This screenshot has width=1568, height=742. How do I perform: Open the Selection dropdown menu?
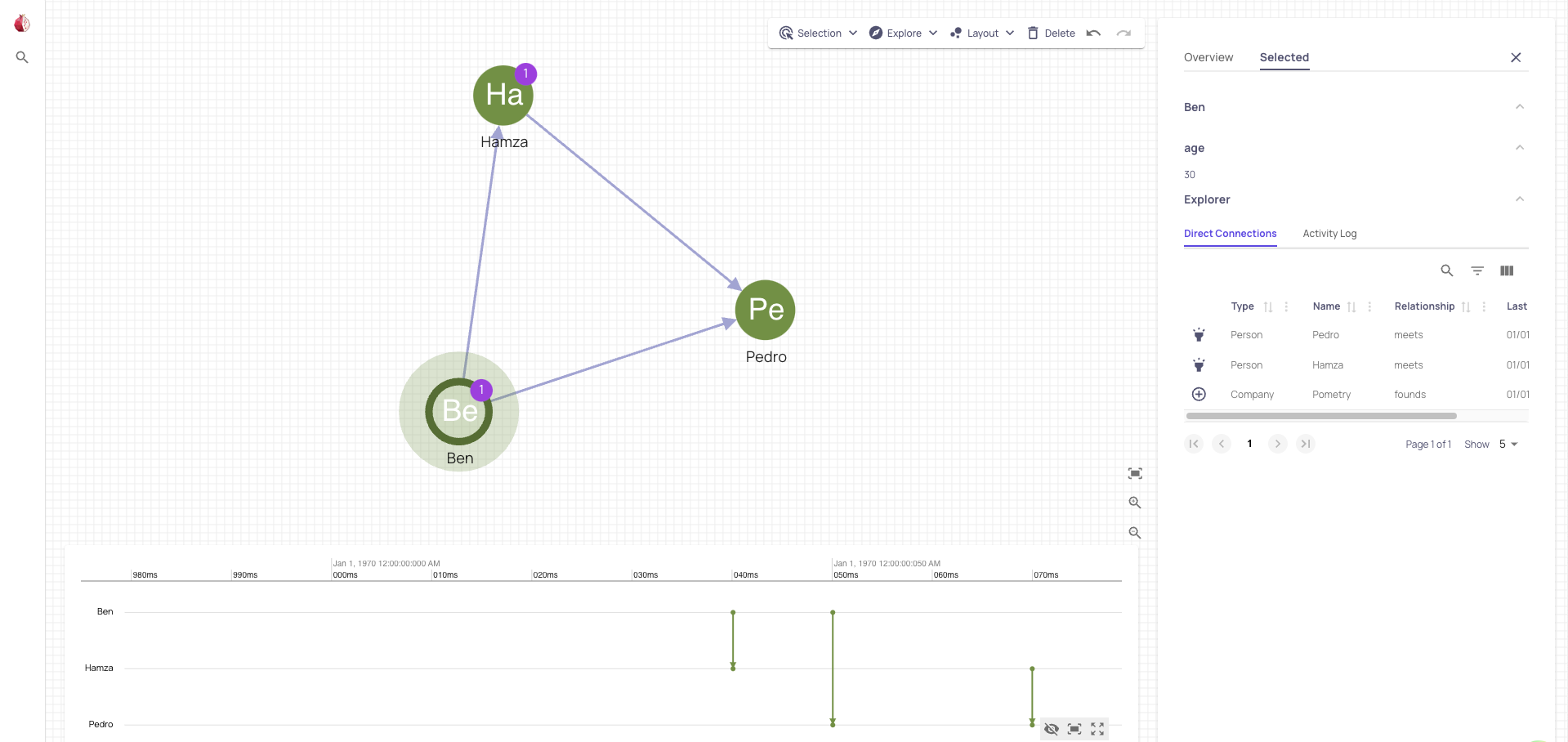coord(818,34)
